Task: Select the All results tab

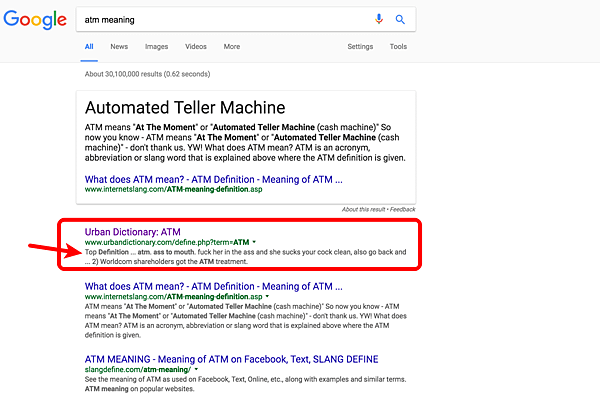Action: pos(89,47)
